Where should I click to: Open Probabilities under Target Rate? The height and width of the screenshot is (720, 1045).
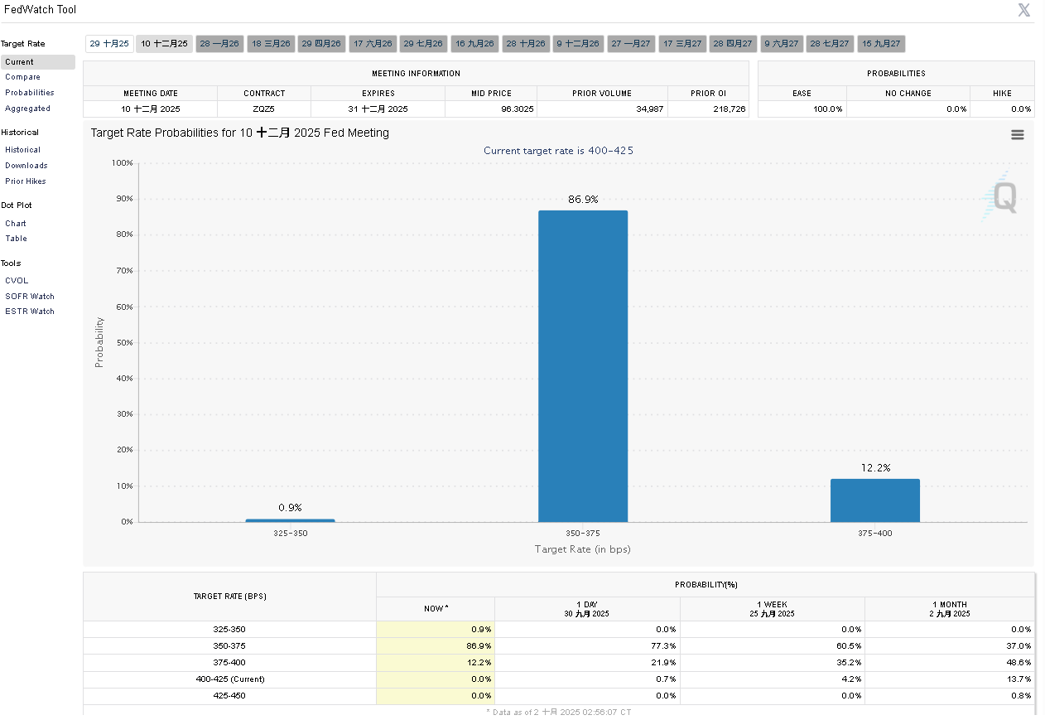click(x=29, y=93)
